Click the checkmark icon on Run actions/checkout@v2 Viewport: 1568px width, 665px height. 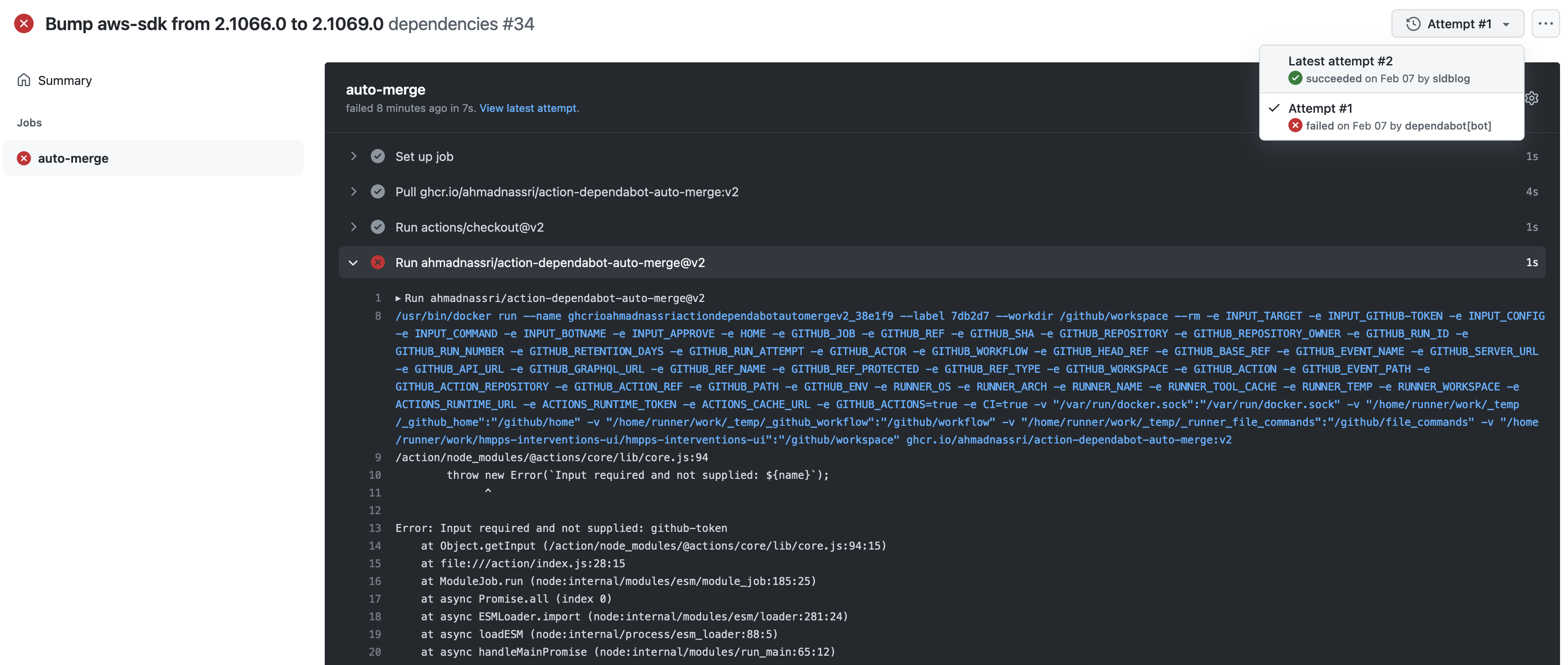click(378, 227)
